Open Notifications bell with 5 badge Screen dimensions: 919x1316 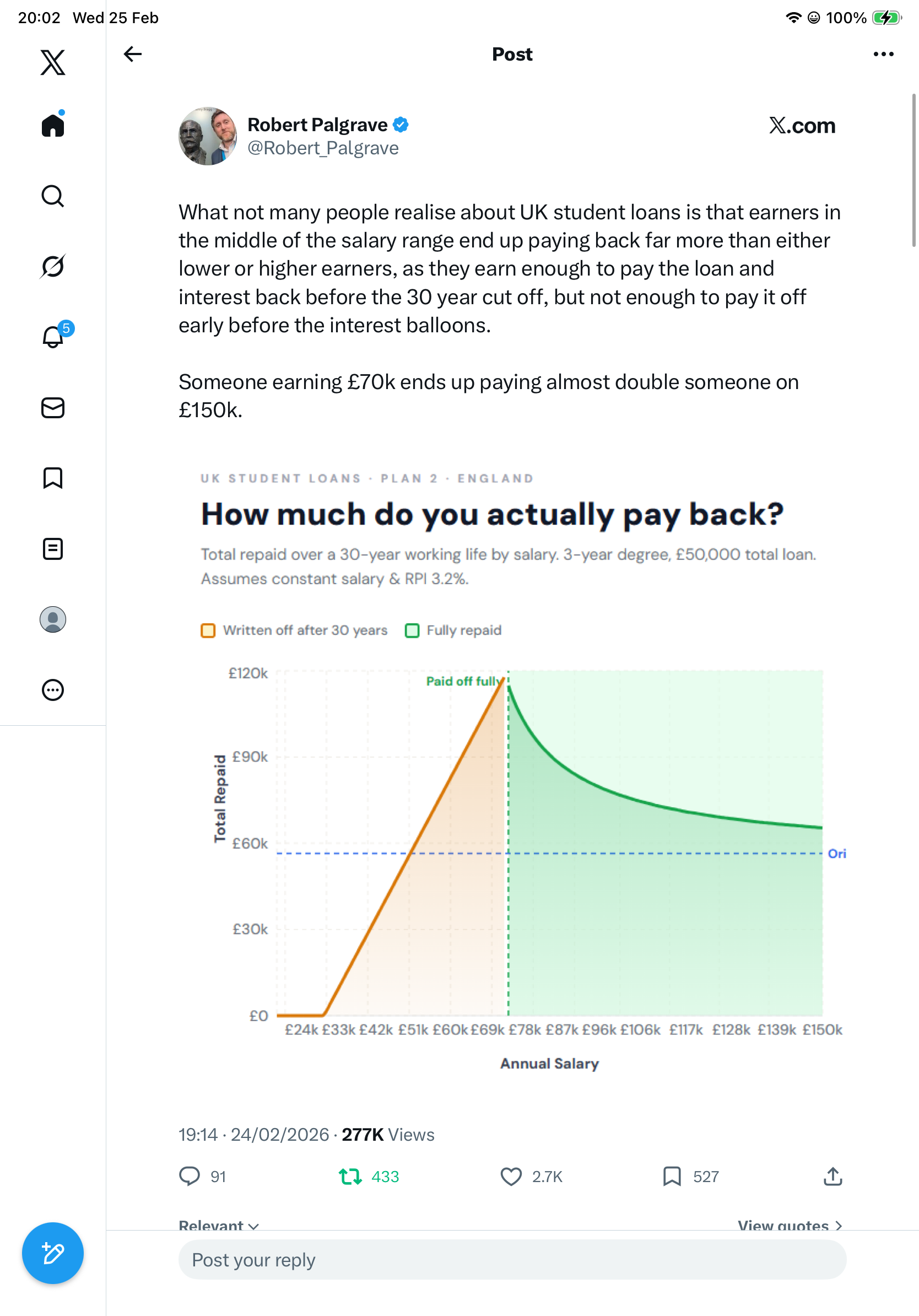point(54,337)
